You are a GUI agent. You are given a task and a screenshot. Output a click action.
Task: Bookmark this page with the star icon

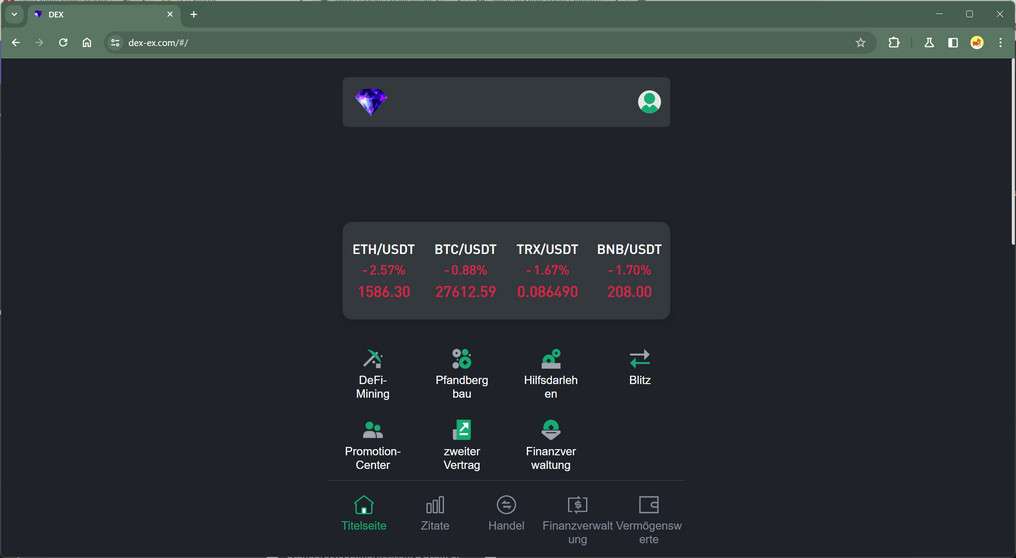pyautogui.click(x=860, y=43)
